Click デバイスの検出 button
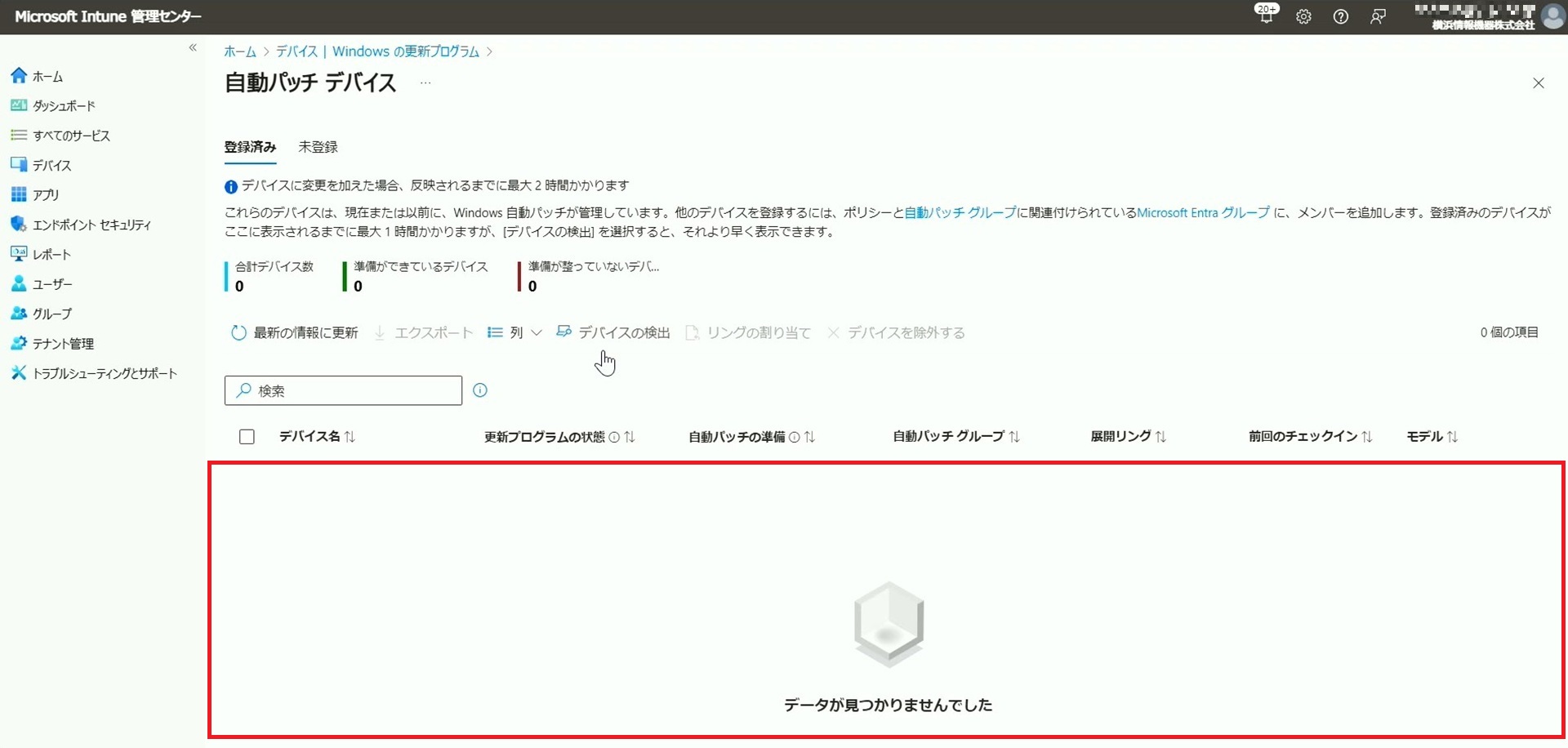This screenshot has height=748, width=1568. (x=613, y=332)
